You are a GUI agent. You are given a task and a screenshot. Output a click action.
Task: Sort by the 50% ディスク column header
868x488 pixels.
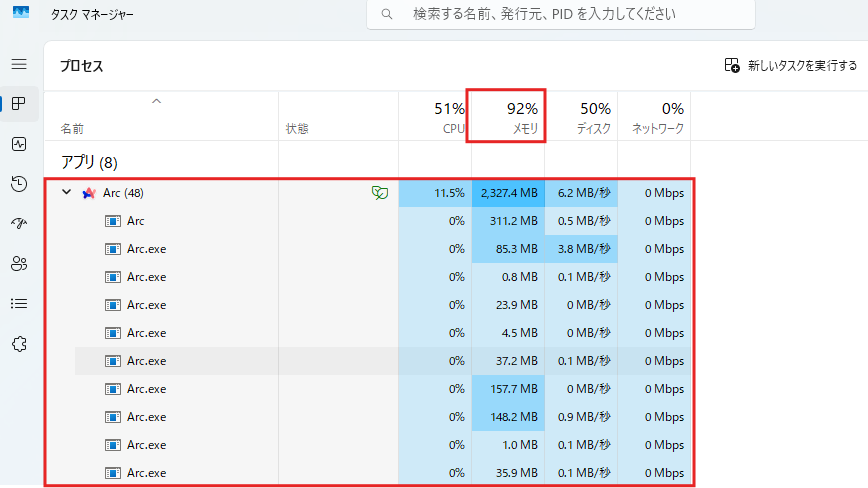coord(581,116)
